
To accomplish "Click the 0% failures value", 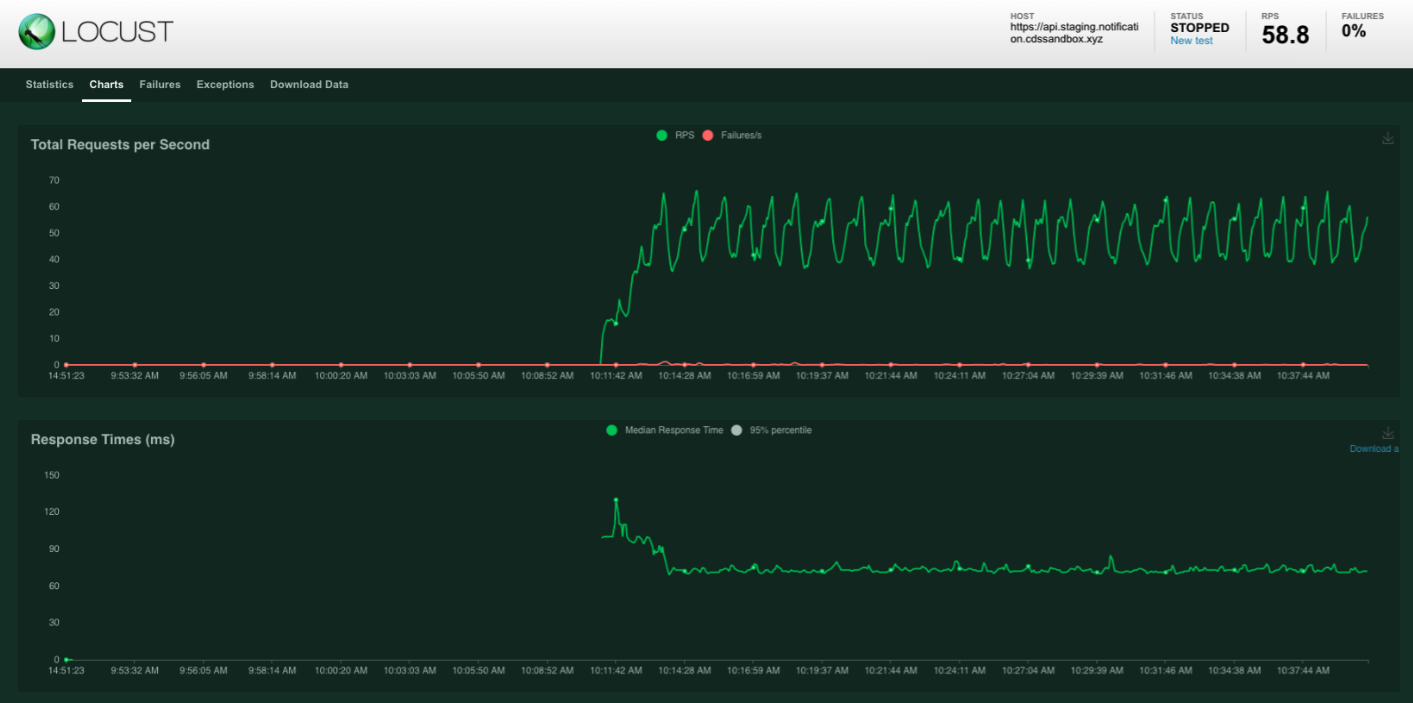I will pos(1354,31).
